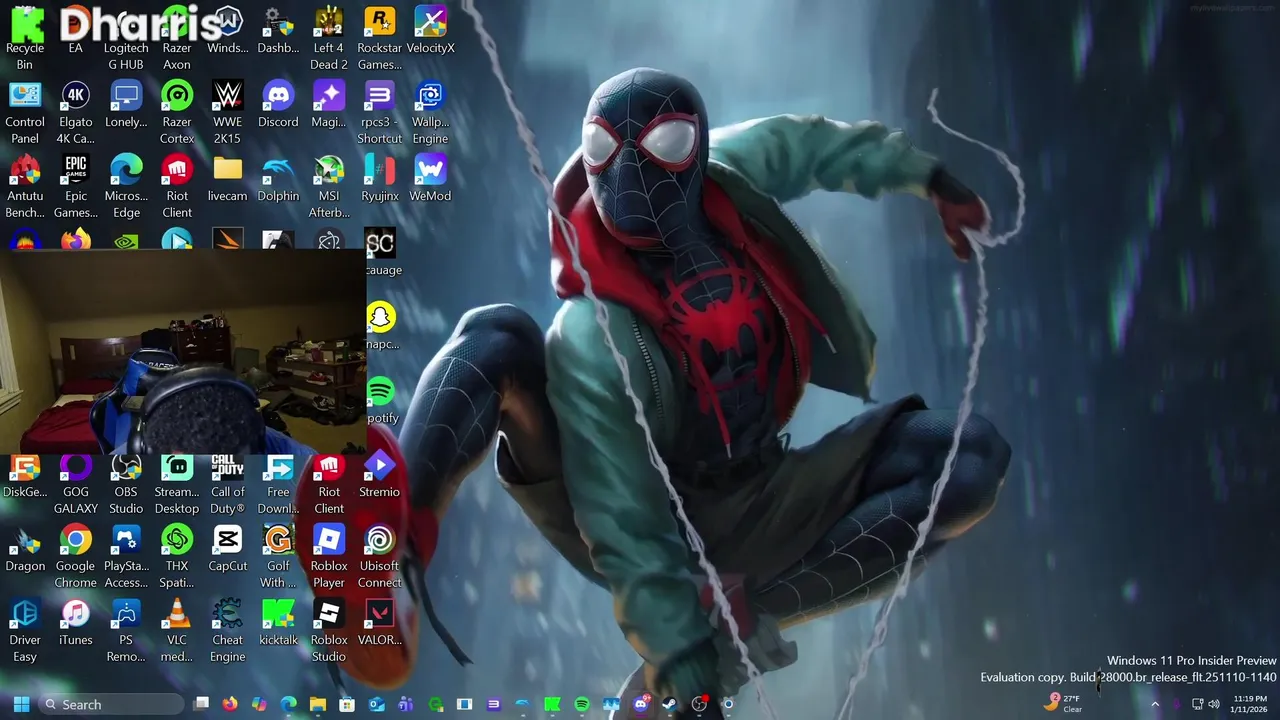Open Microsoft Store on taskbar

(x=347, y=704)
